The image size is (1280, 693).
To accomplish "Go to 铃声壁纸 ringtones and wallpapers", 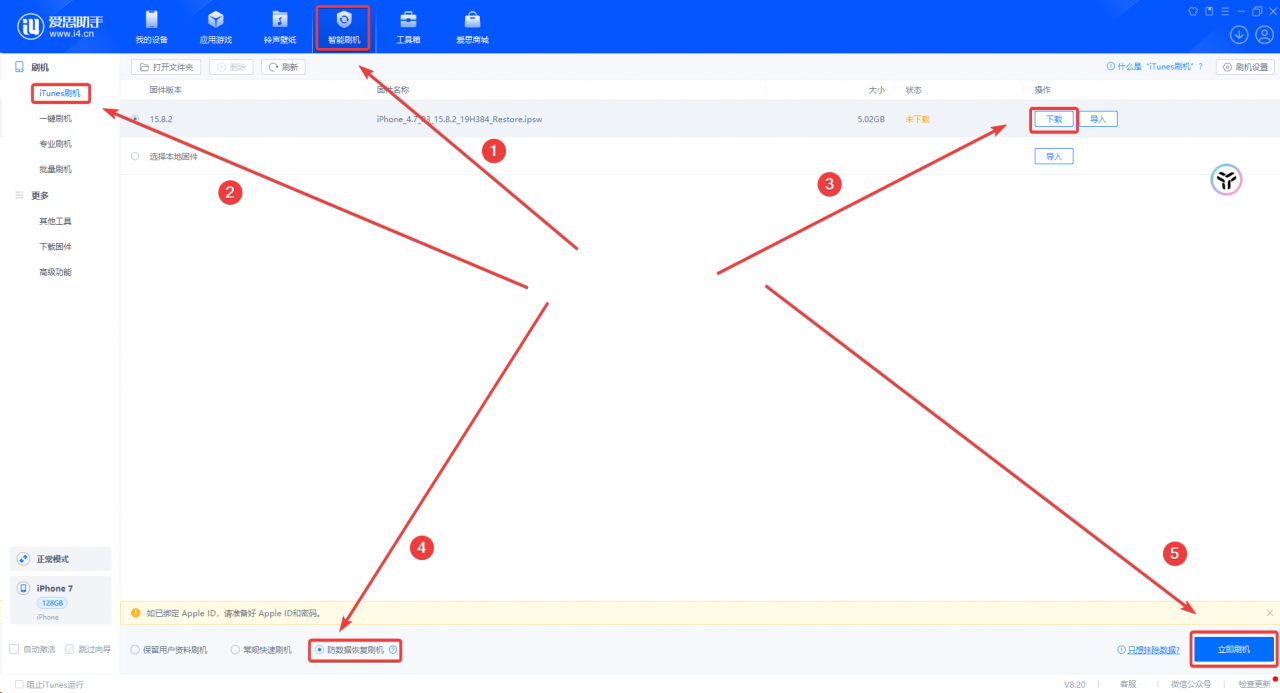I will click(280, 27).
